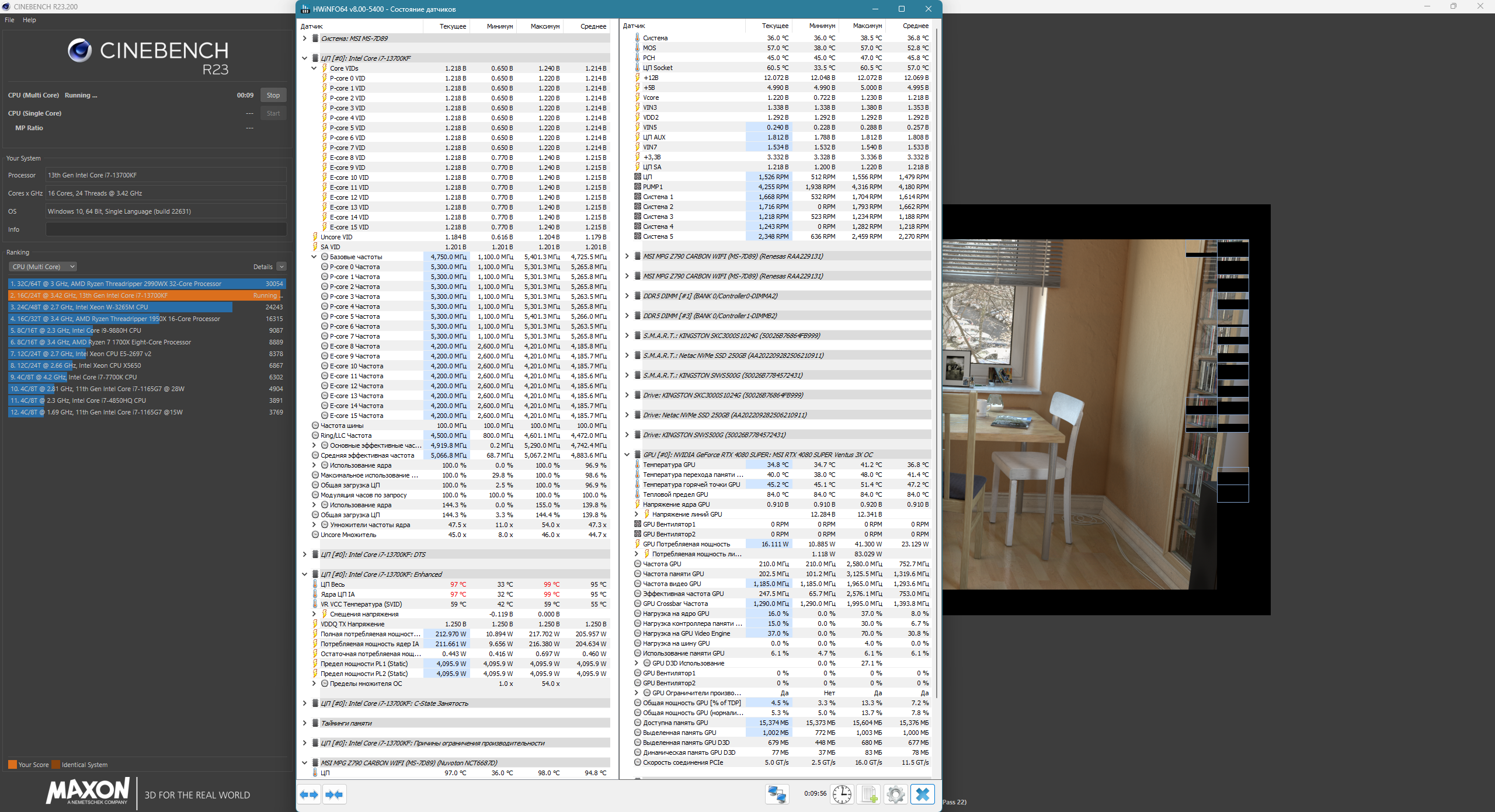Click the Cinebench logo sphere icon
1495x812 pixels.
79,51
